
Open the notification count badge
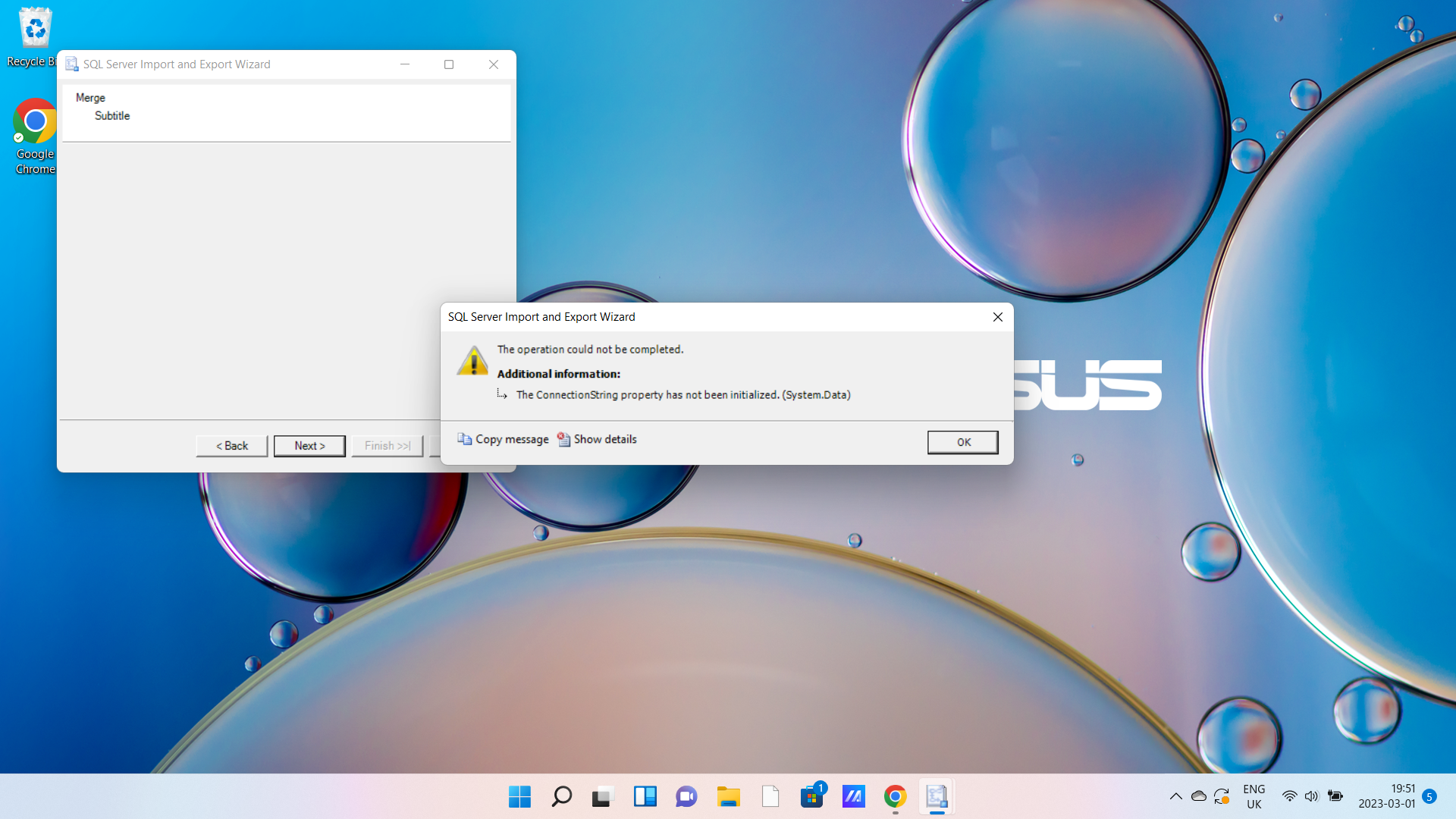(1429, 796)
